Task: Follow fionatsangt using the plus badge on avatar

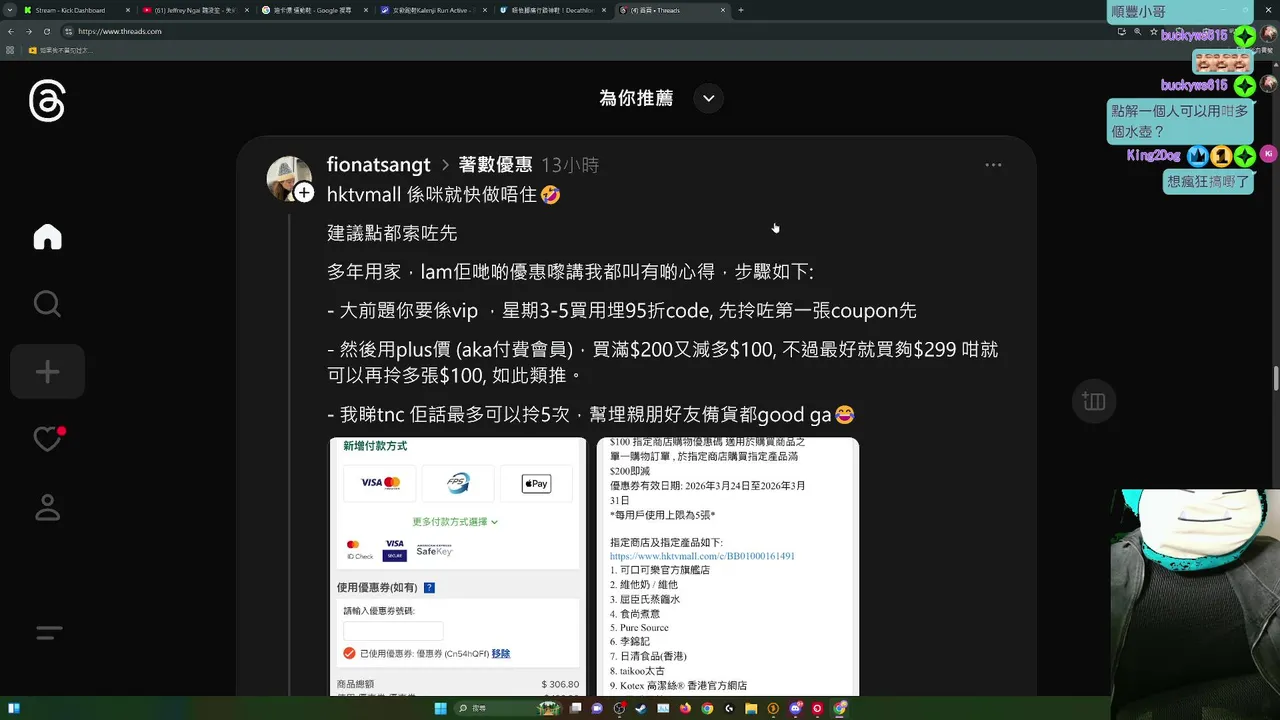Action: (x=304, y=192)
